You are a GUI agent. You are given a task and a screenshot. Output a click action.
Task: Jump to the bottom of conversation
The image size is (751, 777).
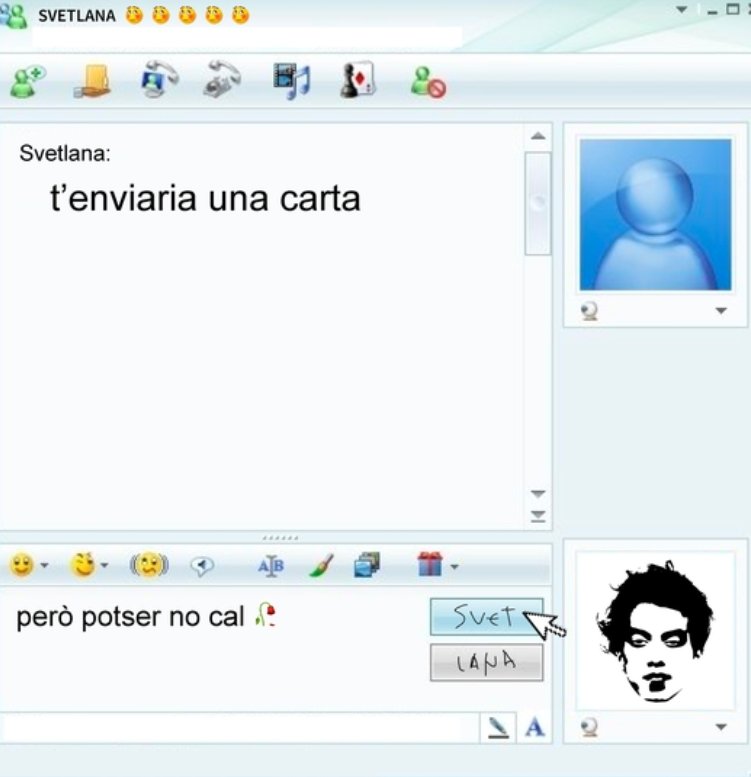[538, 516]
